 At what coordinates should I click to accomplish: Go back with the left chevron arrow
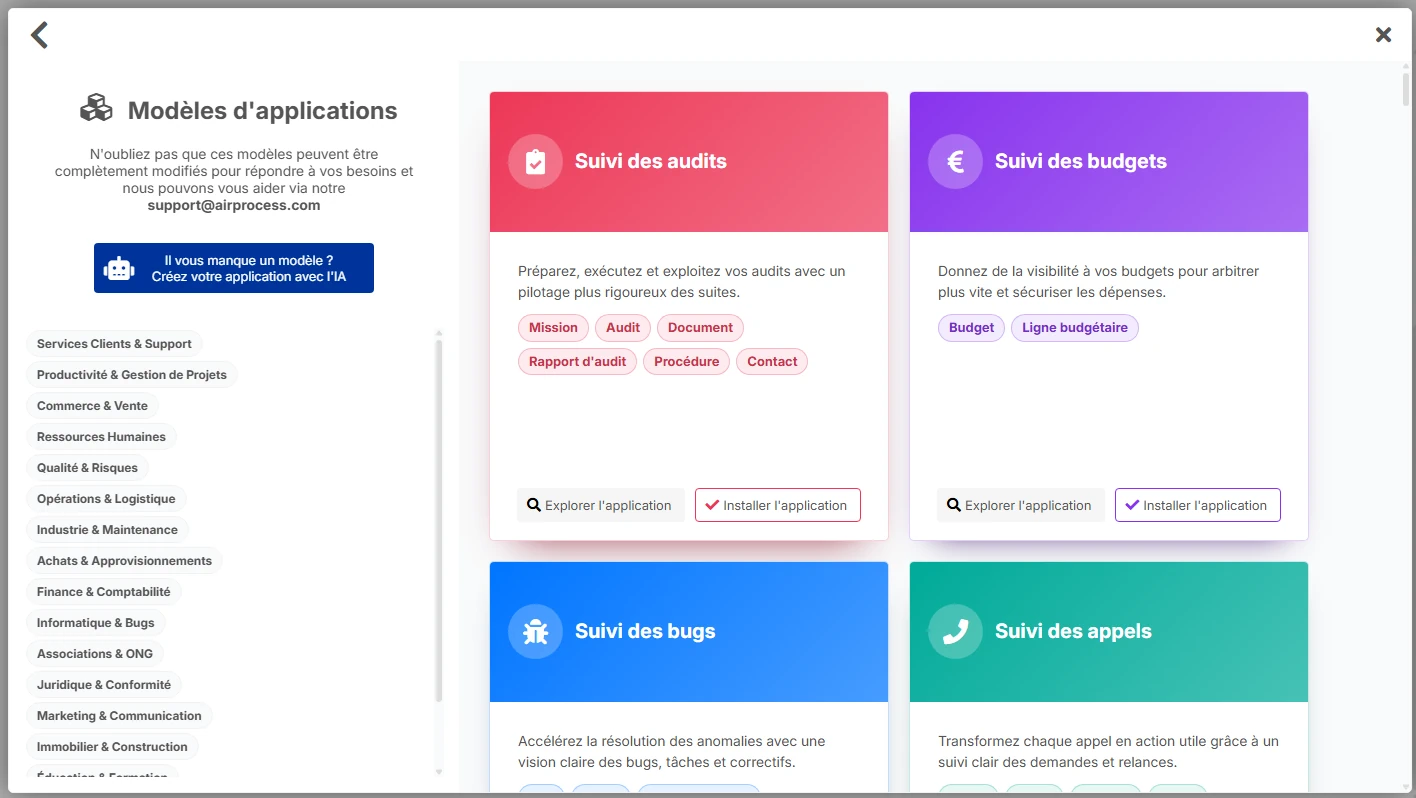click(x=39, y=35)
